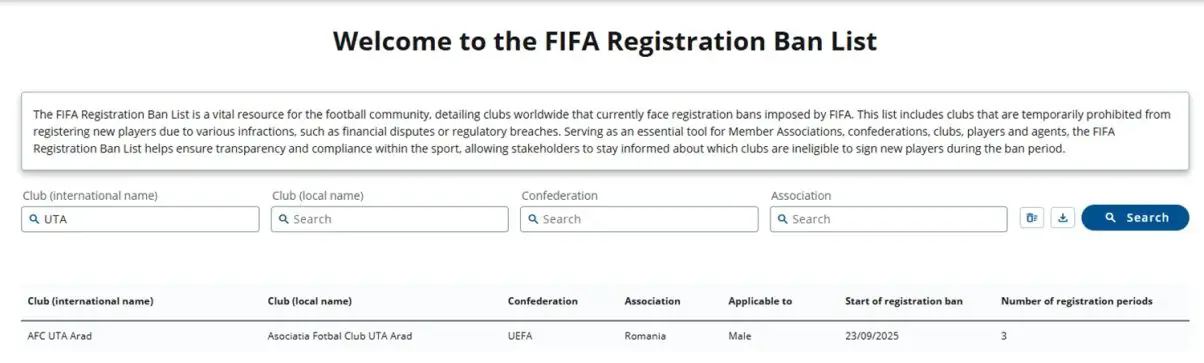Click magnifier icon in Association field
Image resolution: width=1204 pixels, height=363 pixels.
tap(783, 219)
